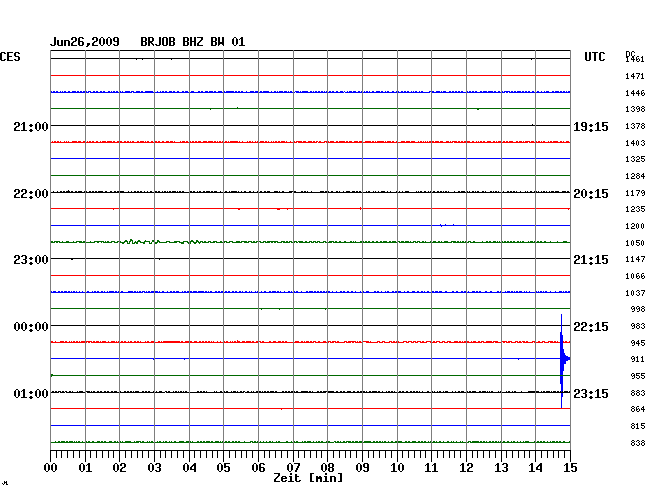Click the DC value 1066
The image size is (650, 494).
635,276
